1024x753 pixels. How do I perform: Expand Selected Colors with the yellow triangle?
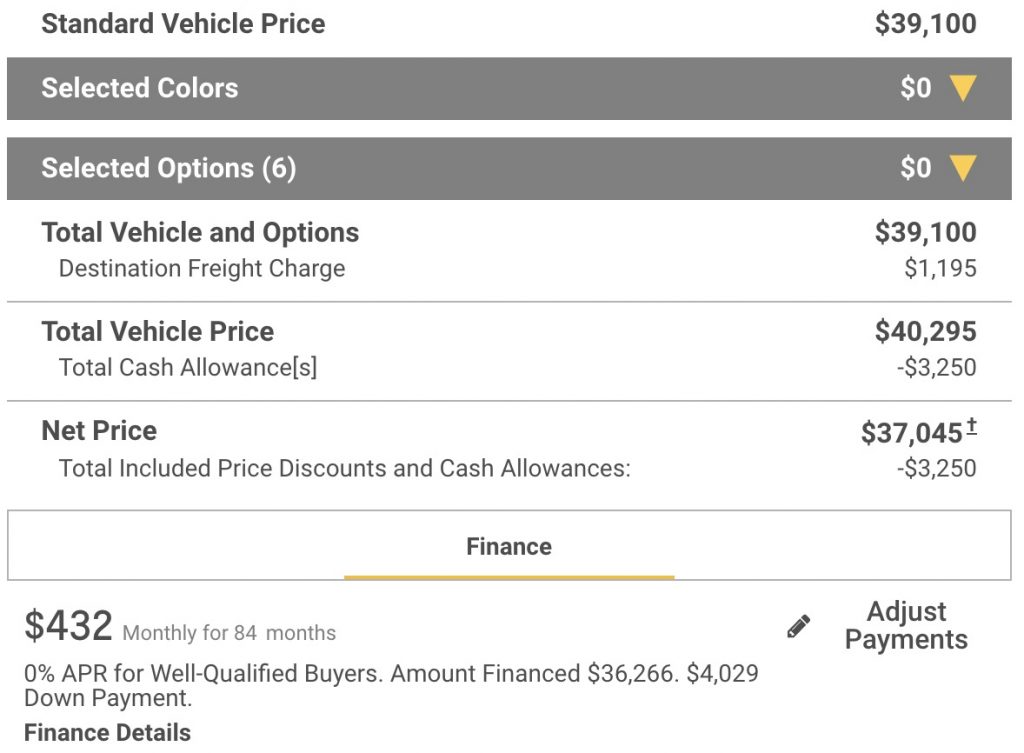963,88
